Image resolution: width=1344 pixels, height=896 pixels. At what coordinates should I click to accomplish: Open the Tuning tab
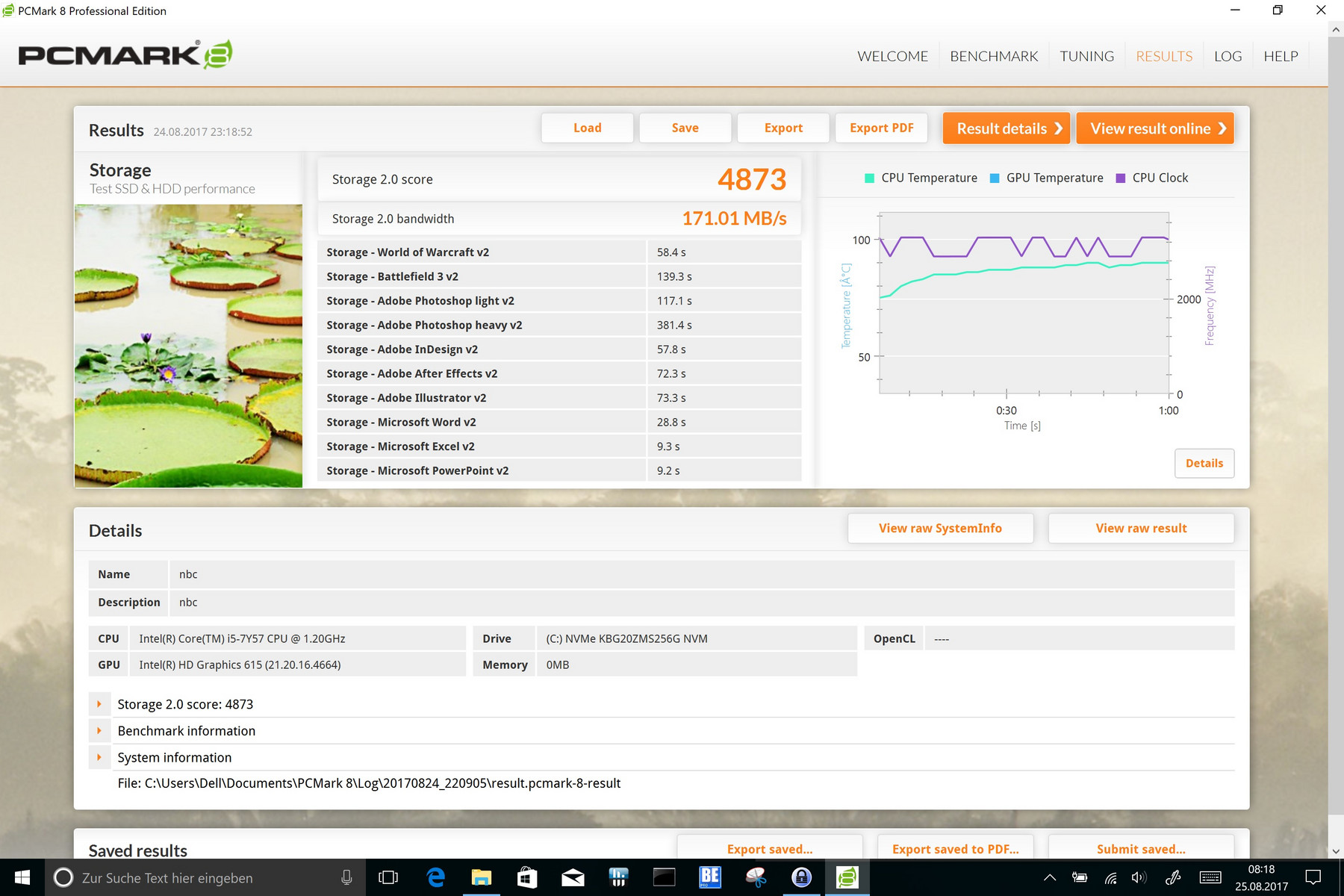[1086, 56]
